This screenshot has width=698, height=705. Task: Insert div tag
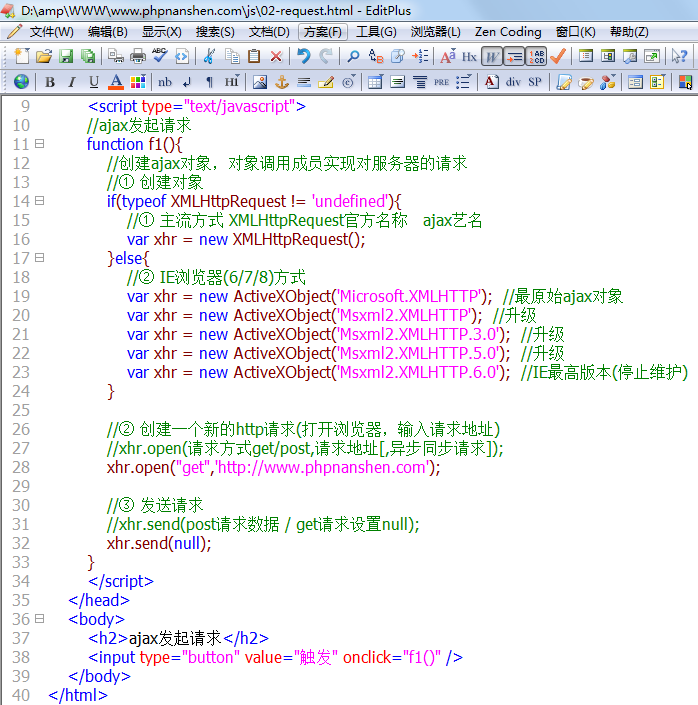click(513, 82)
